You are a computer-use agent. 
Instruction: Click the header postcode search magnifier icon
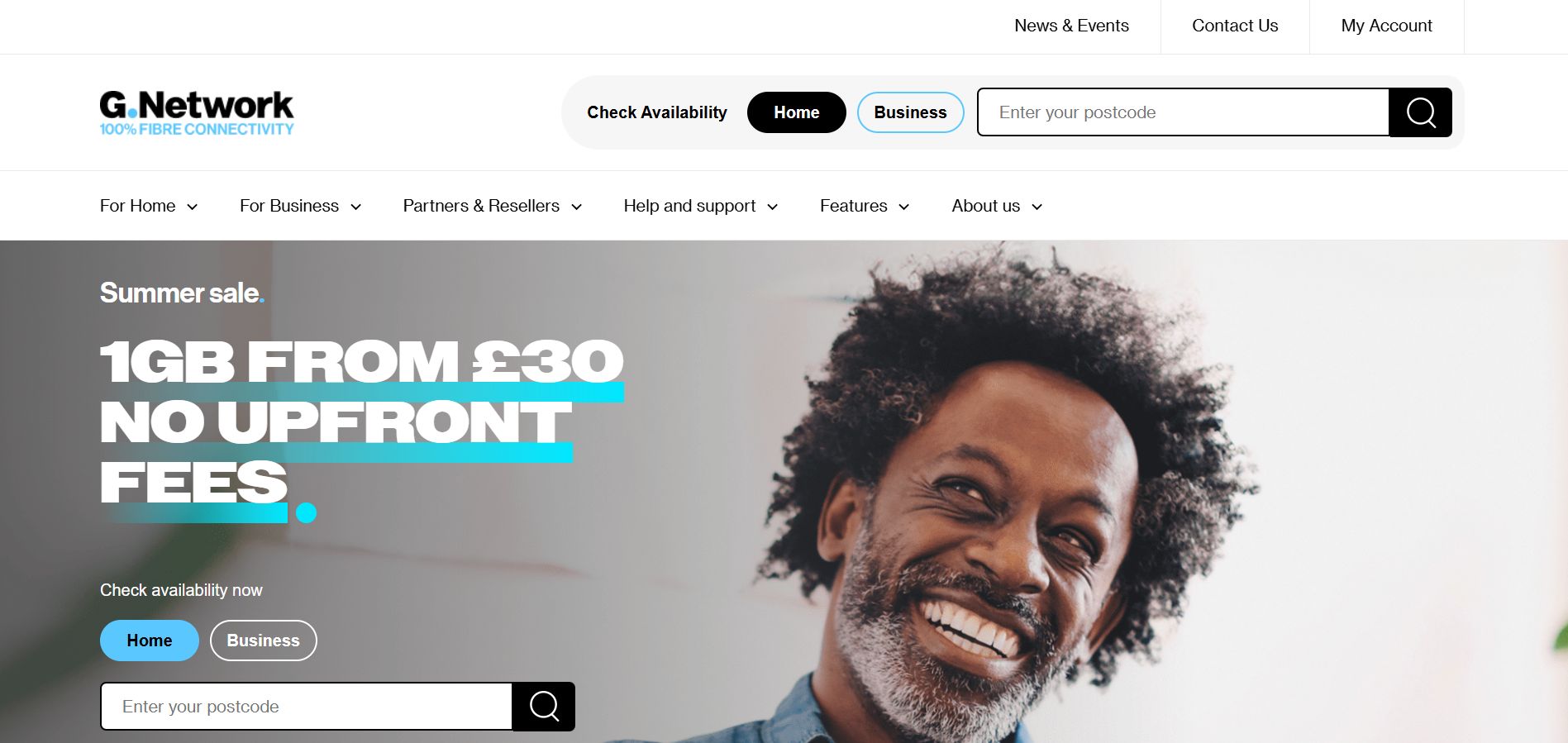click(1420, 112)
